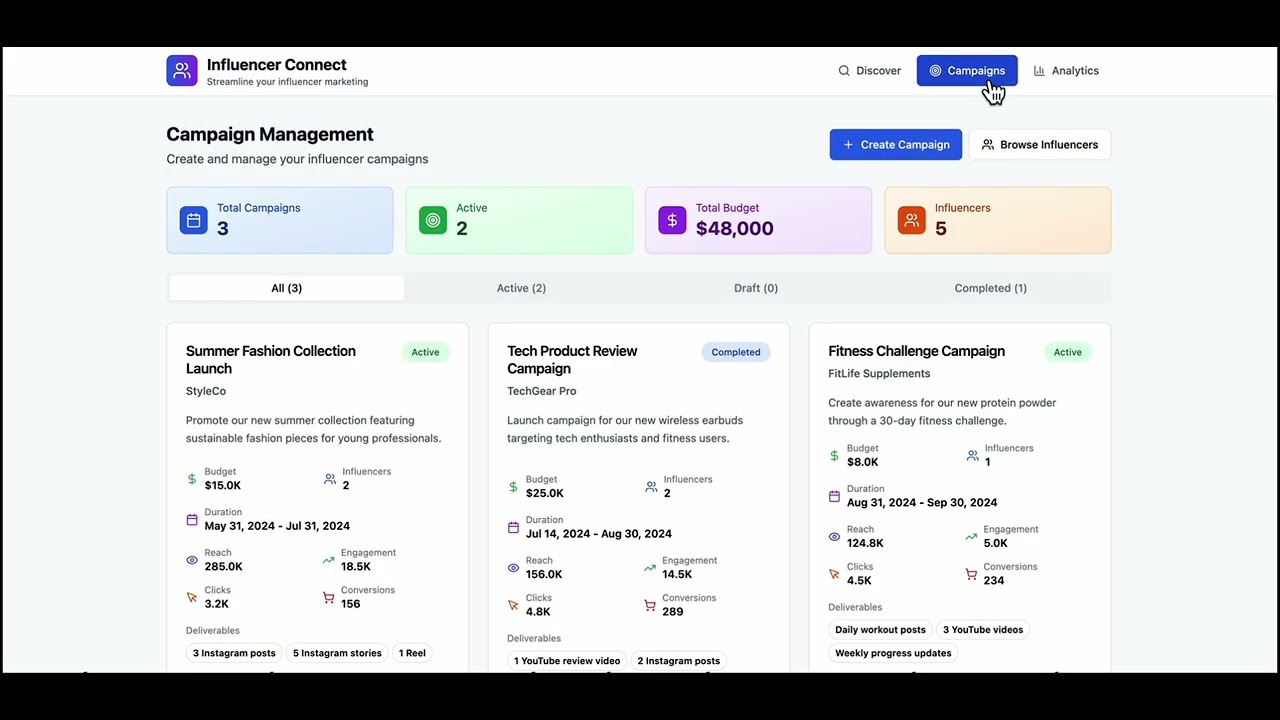Click the Campaign Management heading
The image size is (1280, 720).
click(270, 134)
